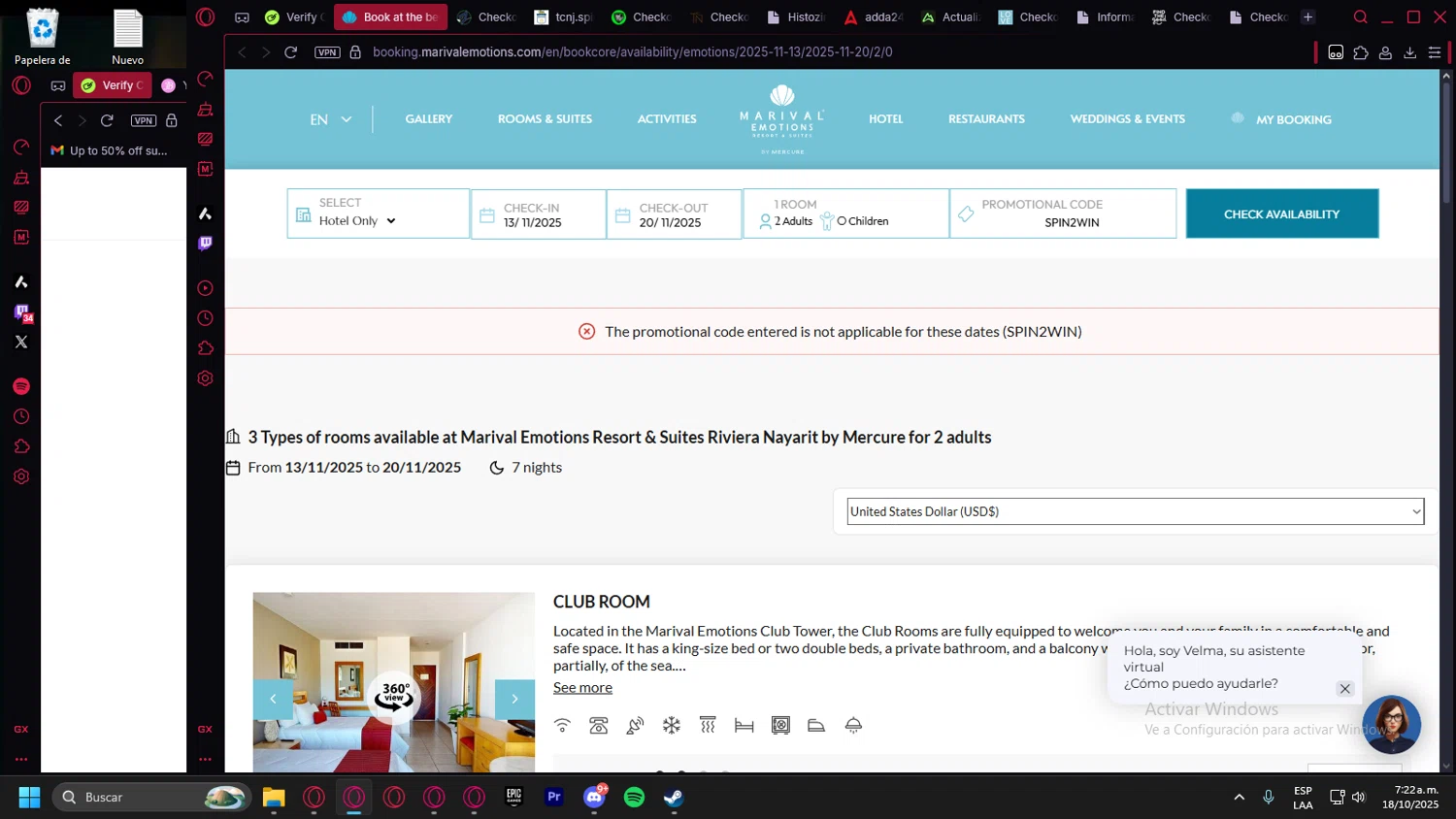Open a new browser tab with plus button

coord(1307,16)
